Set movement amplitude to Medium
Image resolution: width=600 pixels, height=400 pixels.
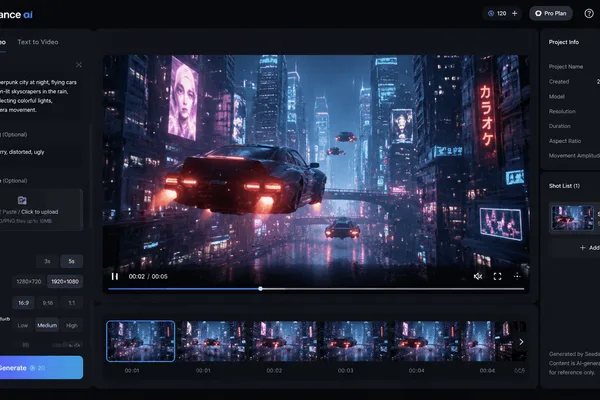(x=47, y=325)
